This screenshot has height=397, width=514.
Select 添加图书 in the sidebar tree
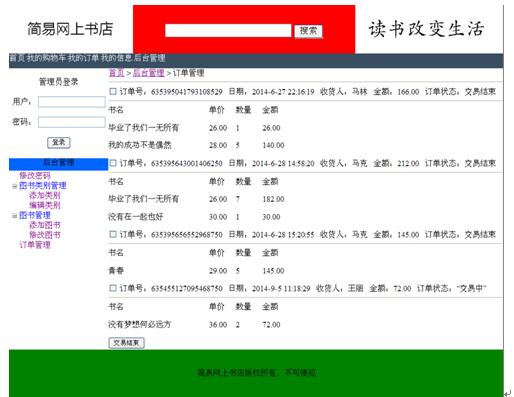click(45, 225)
